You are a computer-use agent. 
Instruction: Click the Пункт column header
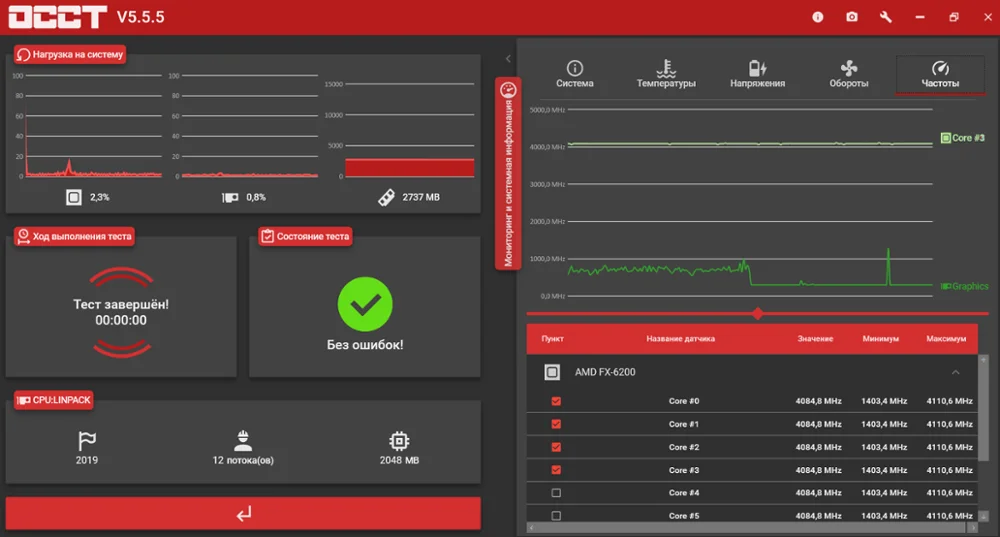point(553,339)
